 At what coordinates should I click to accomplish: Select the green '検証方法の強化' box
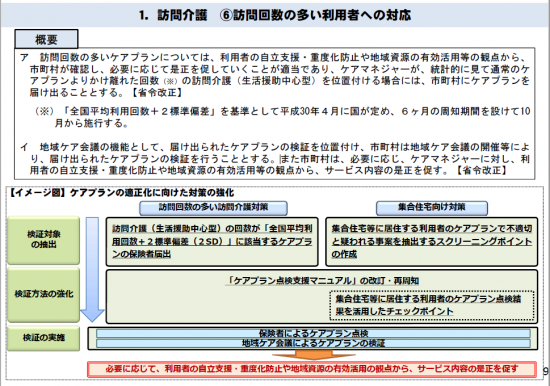point(43,294)
